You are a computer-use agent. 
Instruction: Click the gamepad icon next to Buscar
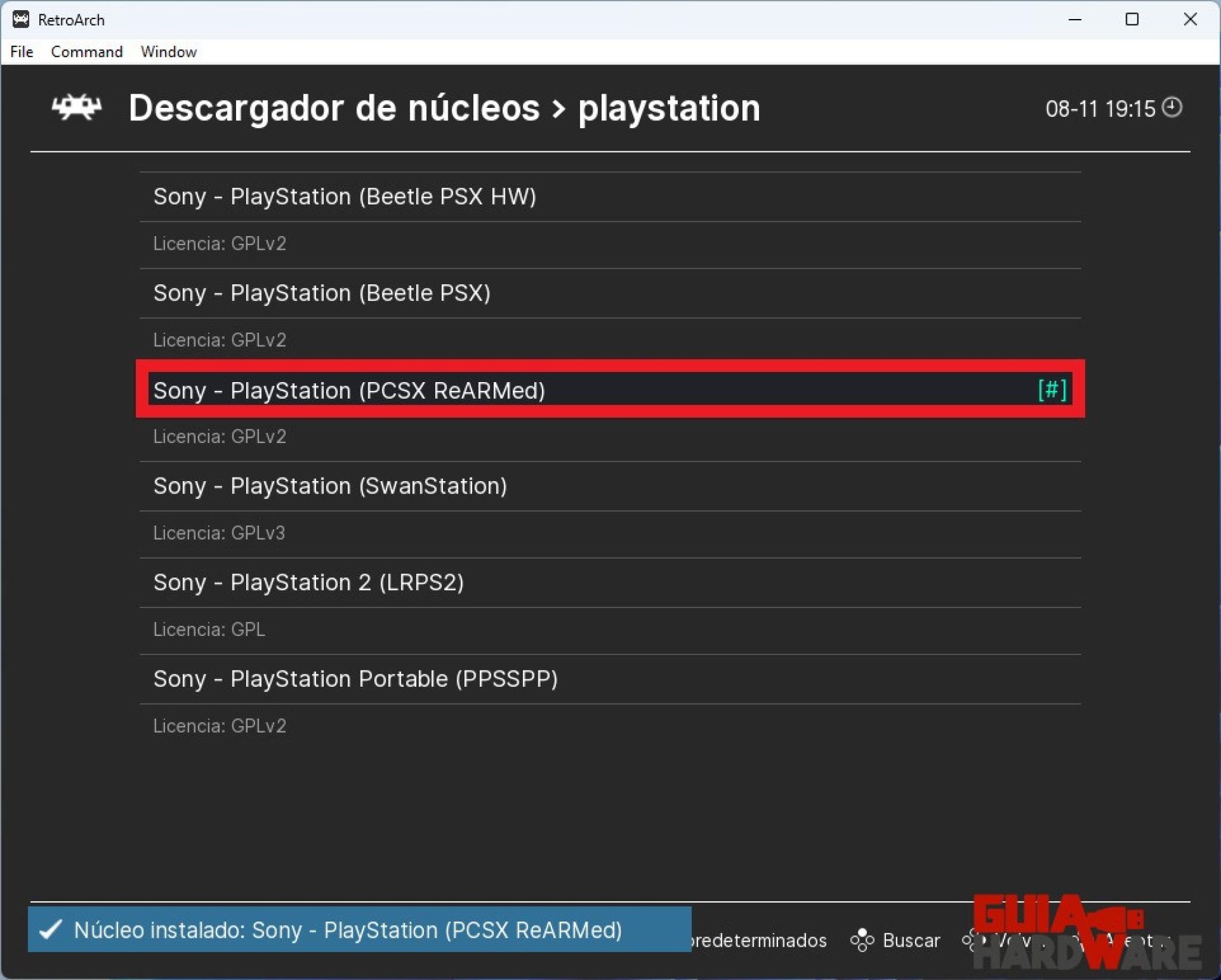(863, 940)
